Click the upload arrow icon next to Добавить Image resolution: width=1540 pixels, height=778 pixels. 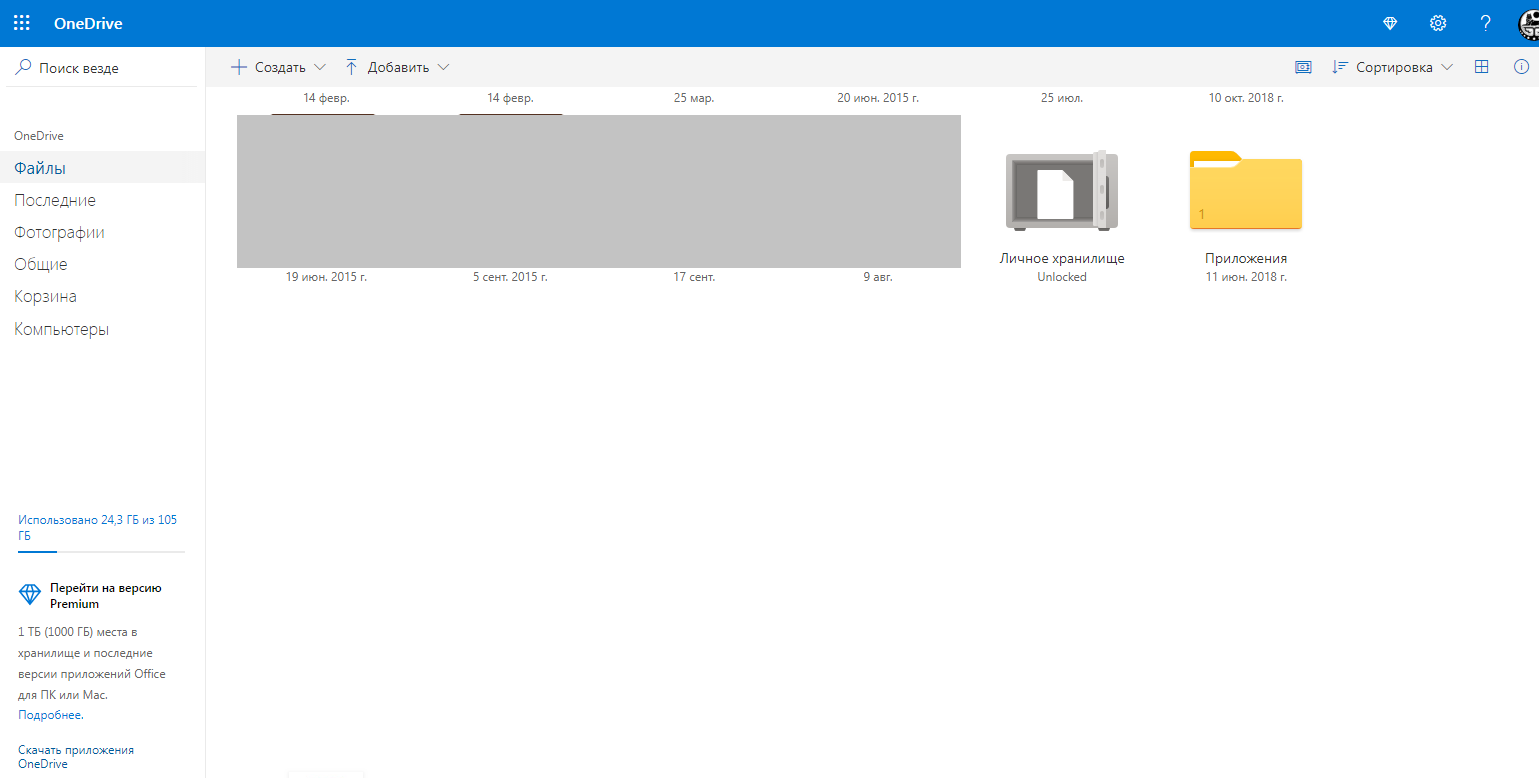point(351,67)
